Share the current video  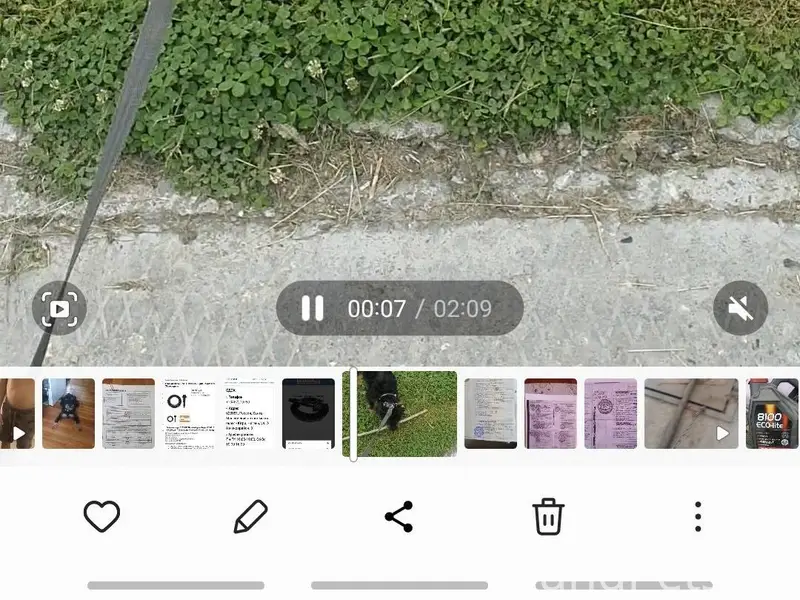click(399, 517)
